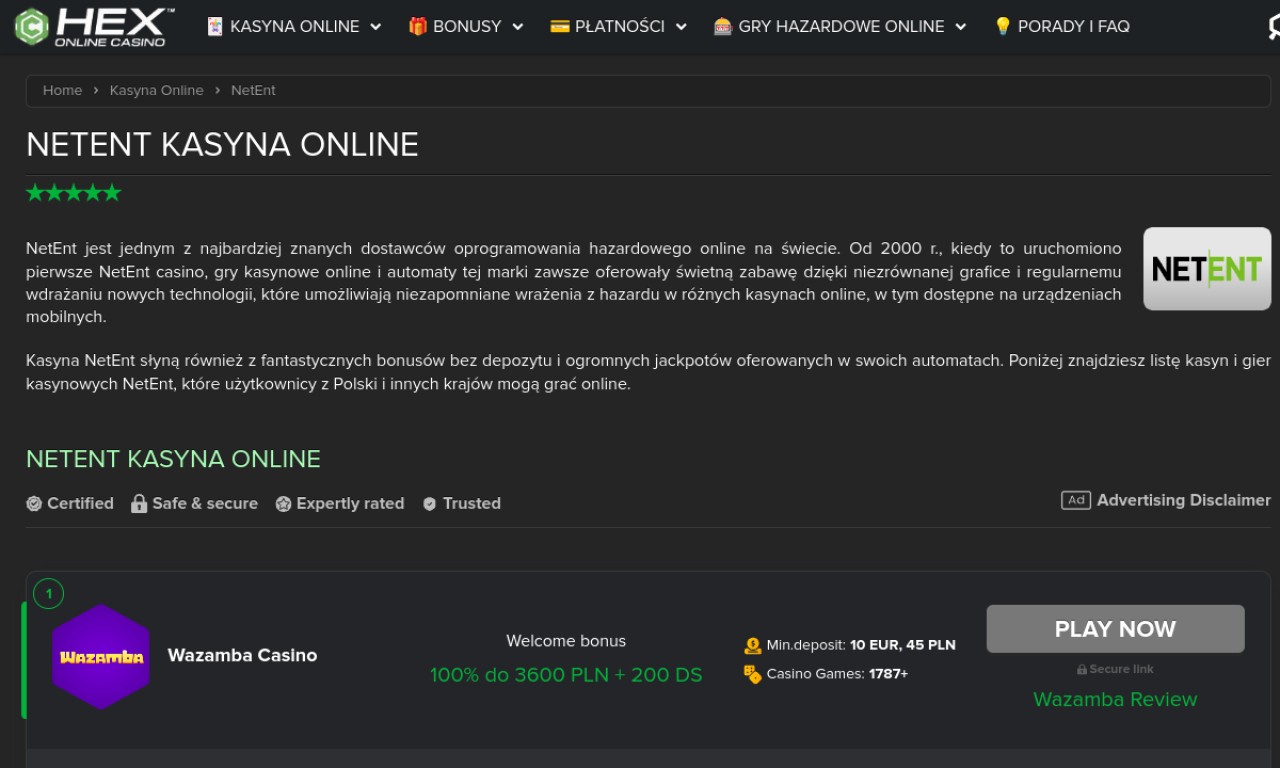The width and height of the screenshot is (1280, 768).
Task: Click the Certified label
Action: click(80, 504)
